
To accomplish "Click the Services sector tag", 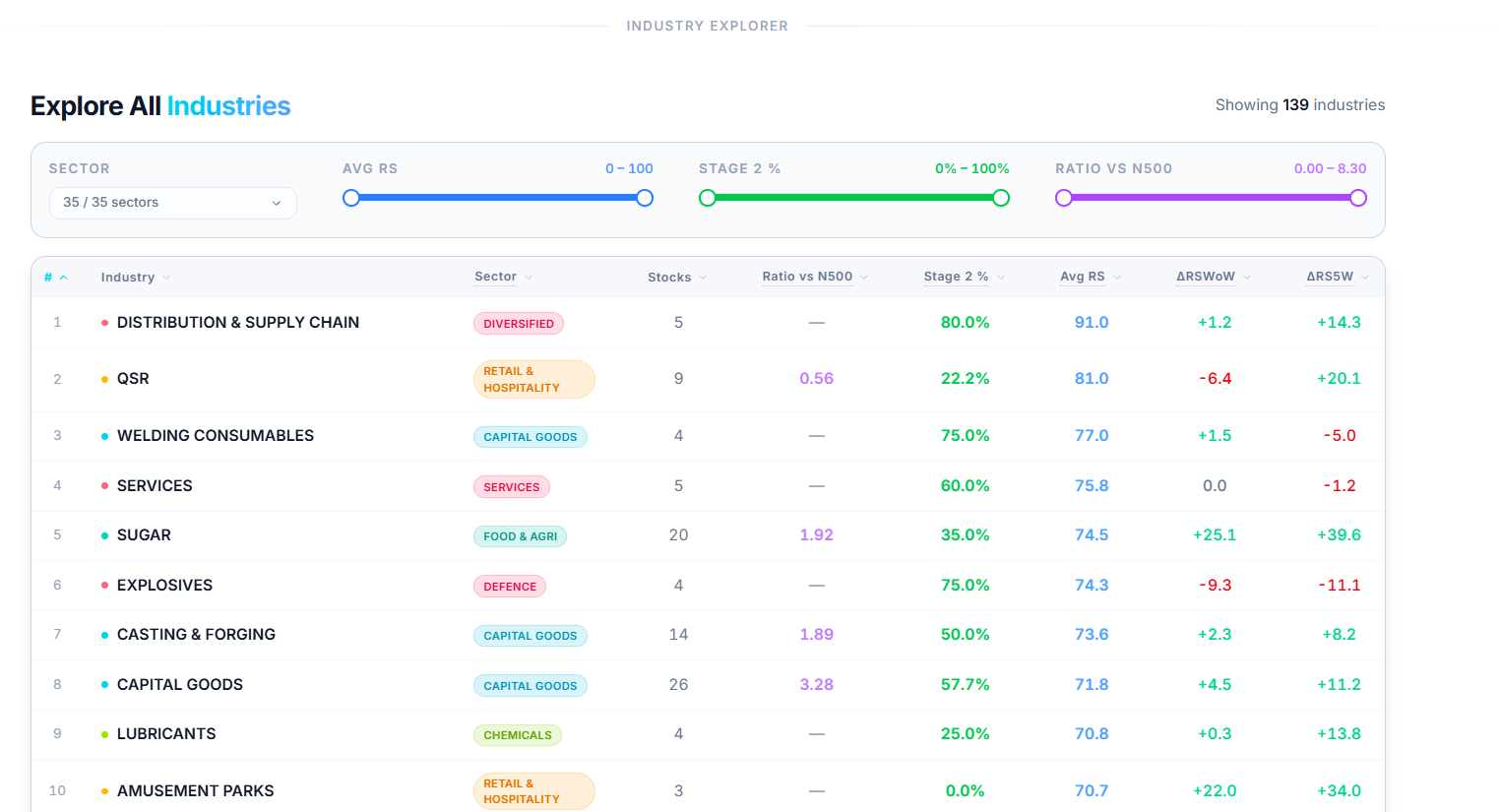I will [512, 487].
